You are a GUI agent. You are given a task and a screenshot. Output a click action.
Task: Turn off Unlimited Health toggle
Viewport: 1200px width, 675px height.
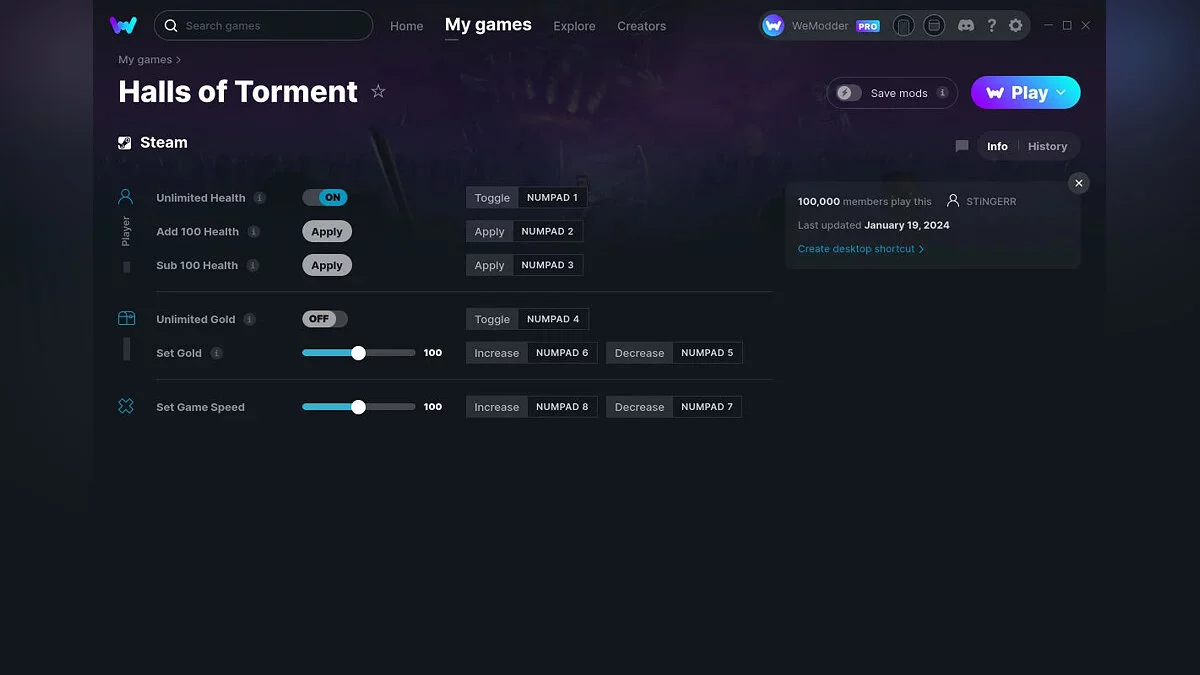point(325,198)
